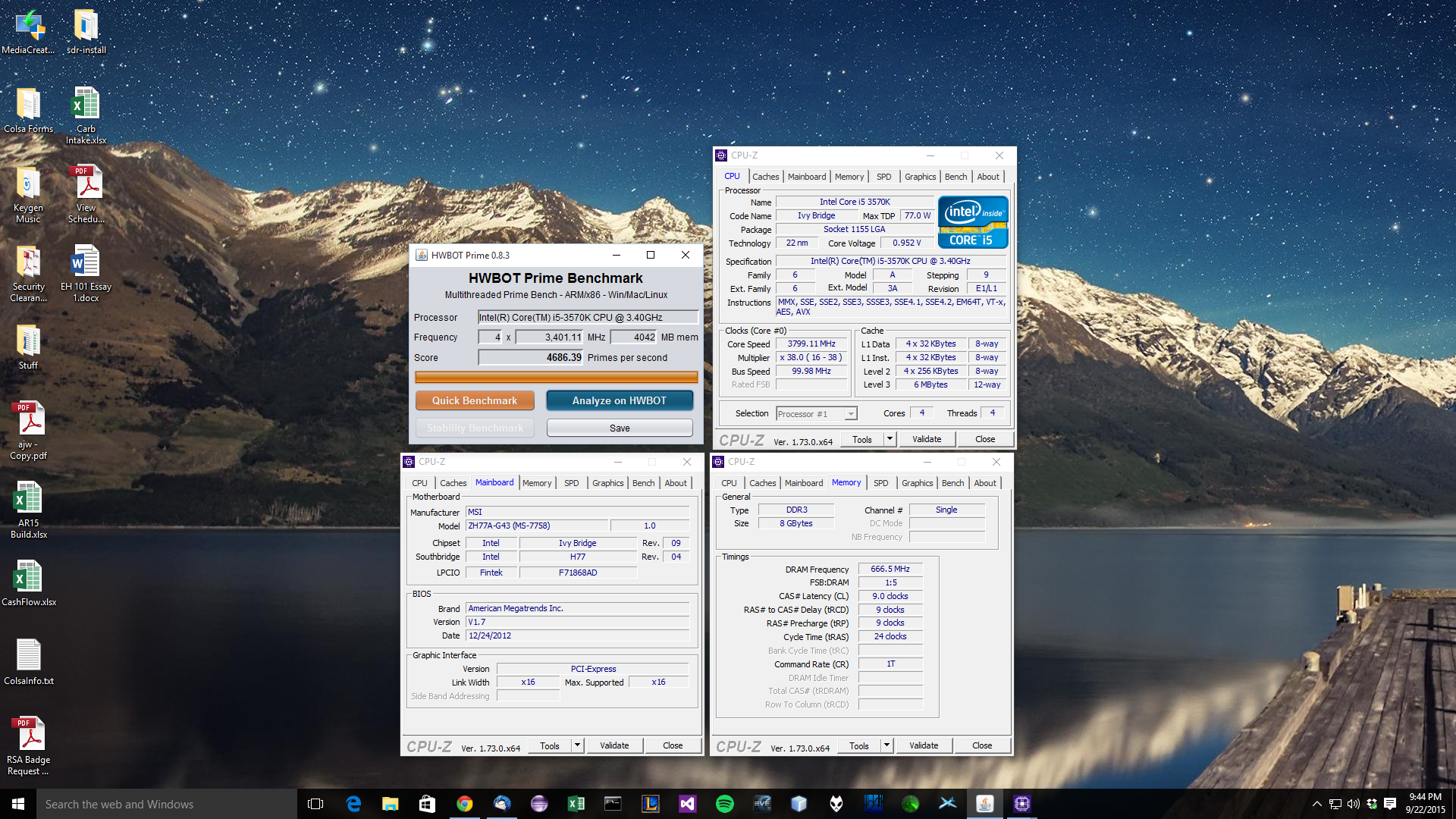This screenshot has height=819, width=1456.
Task: Click Save button in HWBOT Prime
Action: coord(620,428)
